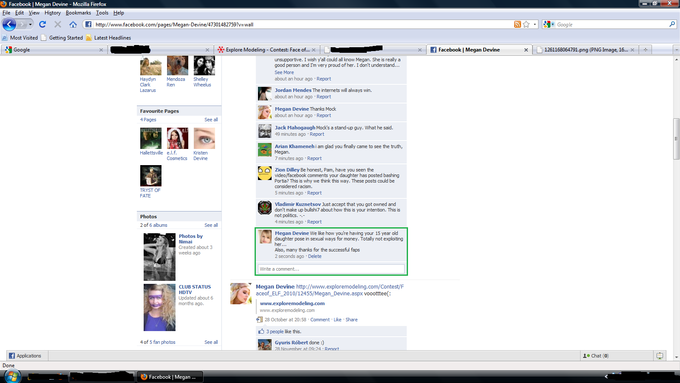Open the Getting Started bookmark
The height and width of the screenshot is (383, 680).
coord(62,38)
